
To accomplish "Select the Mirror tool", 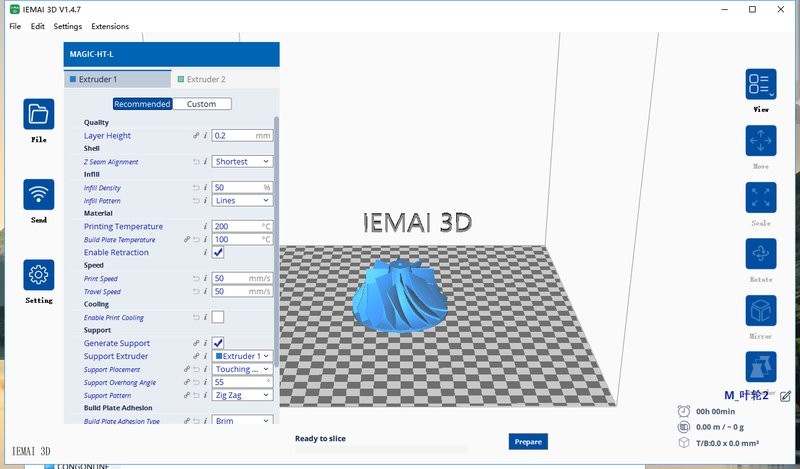I will point(760,310).
